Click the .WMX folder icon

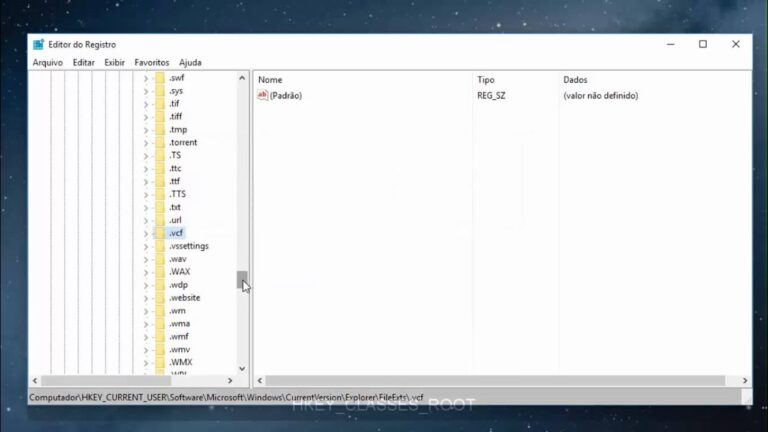pyautogui.click(x=160, y=362)
